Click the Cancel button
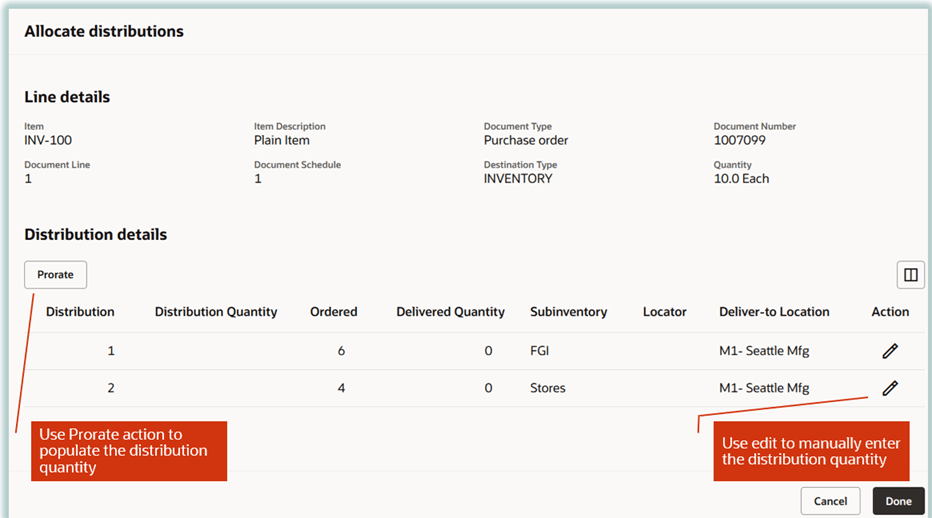 click(830, 501)
